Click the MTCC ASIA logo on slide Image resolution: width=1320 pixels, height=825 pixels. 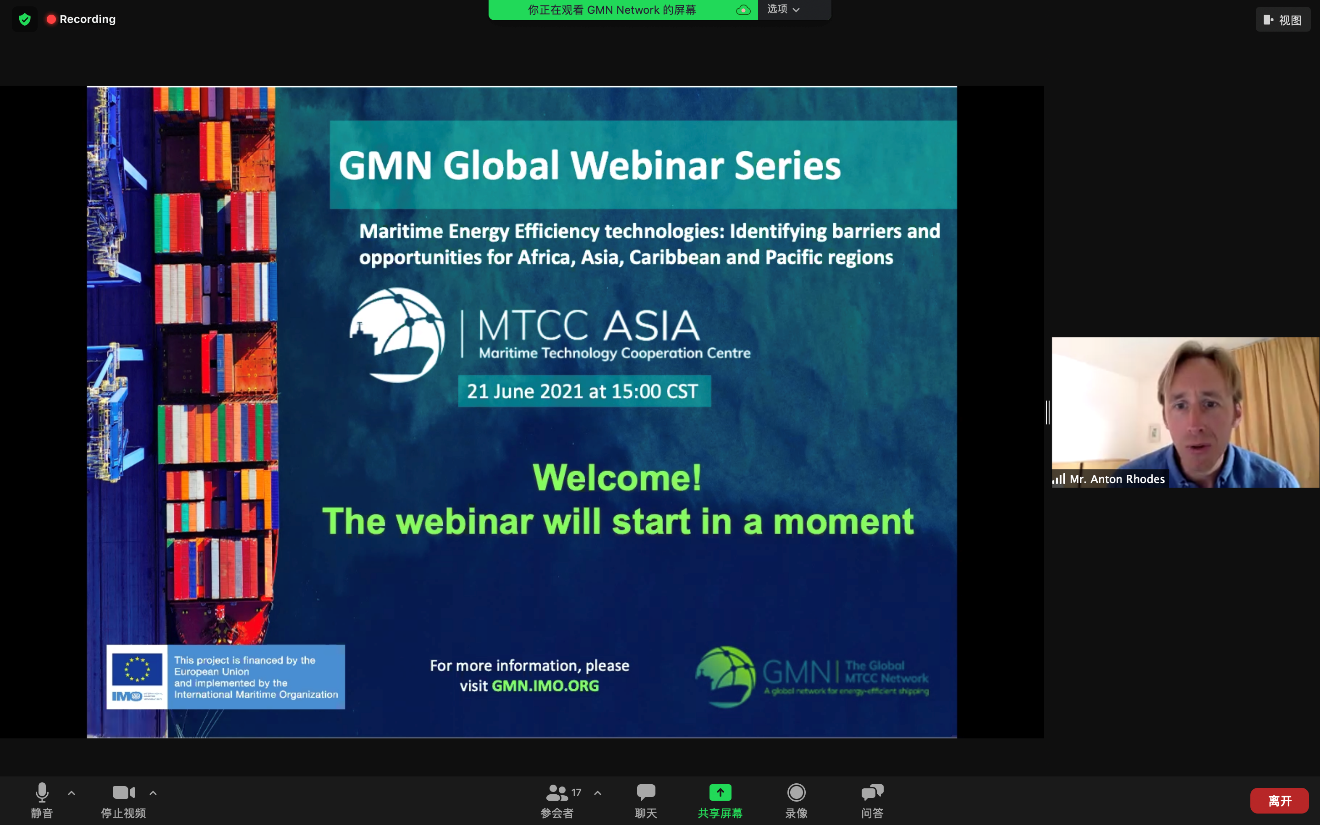(x=550, y=335)
